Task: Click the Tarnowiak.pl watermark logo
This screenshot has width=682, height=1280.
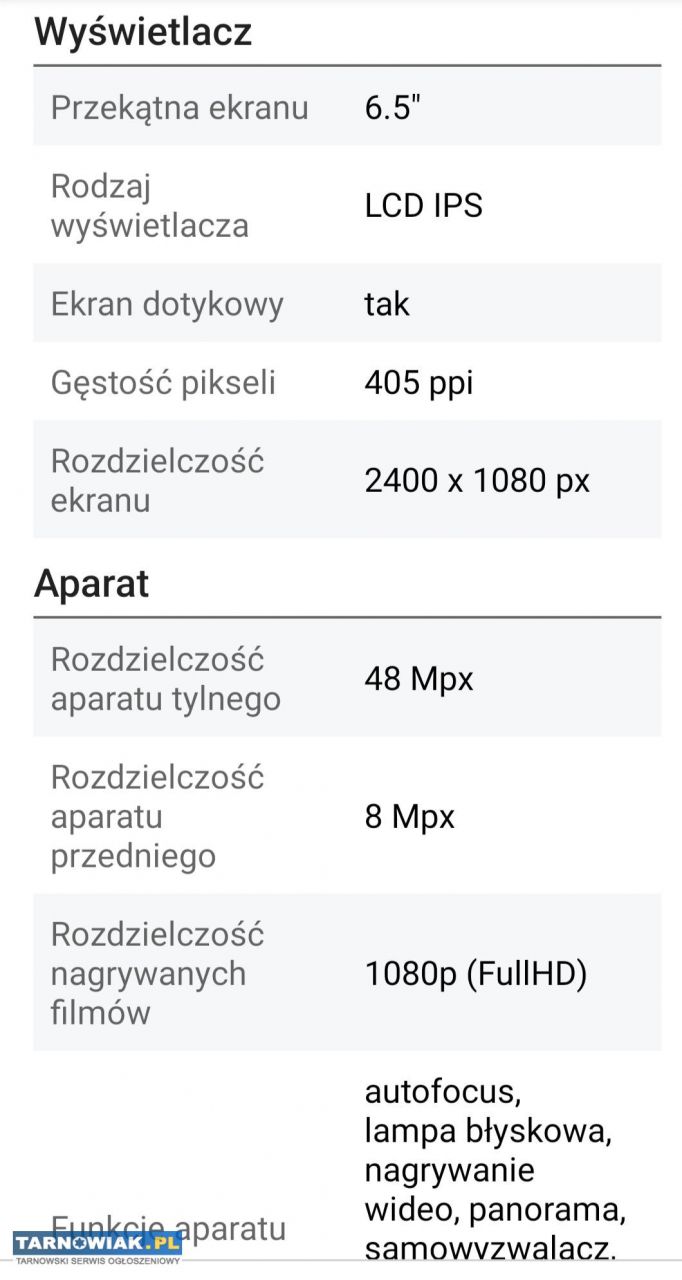Action: point(97,1245)
